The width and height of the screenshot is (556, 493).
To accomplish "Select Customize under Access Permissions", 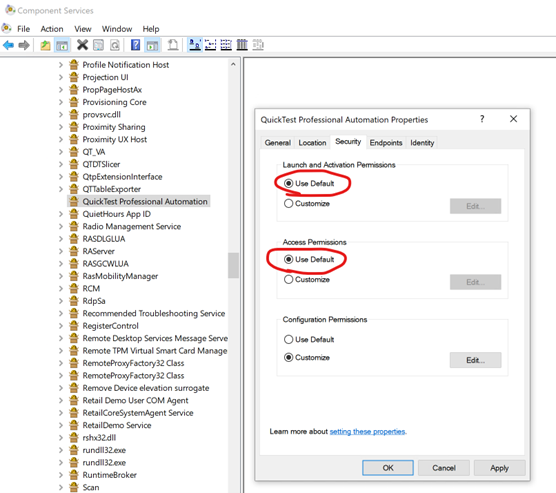I will (x=288, y=279).
